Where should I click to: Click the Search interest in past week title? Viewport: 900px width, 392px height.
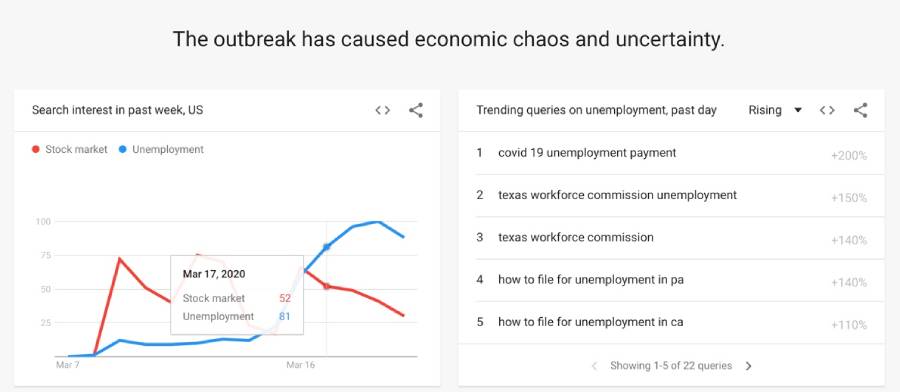(x=117, y=110)
